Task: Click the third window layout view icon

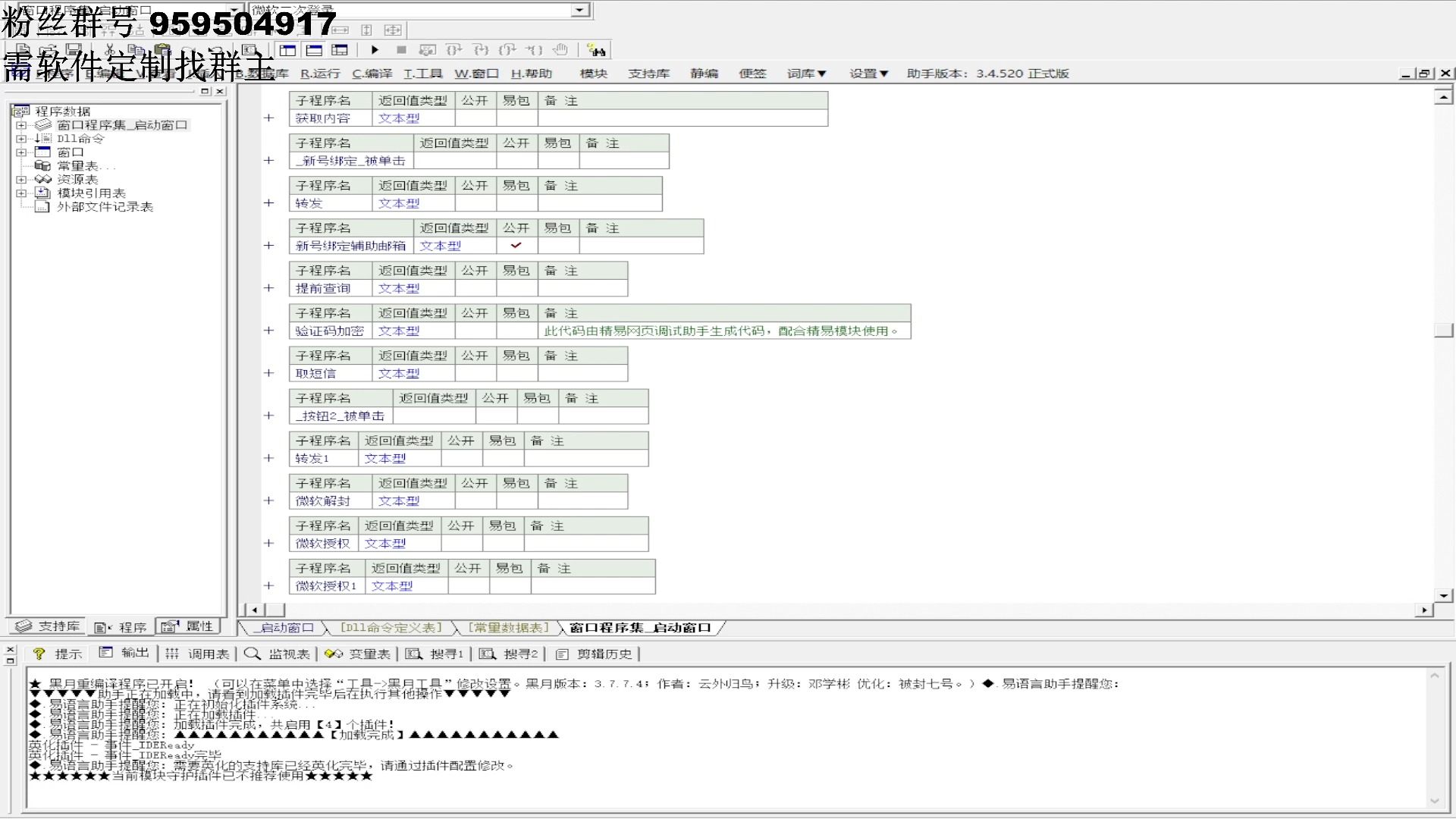Action: [340, 50]
